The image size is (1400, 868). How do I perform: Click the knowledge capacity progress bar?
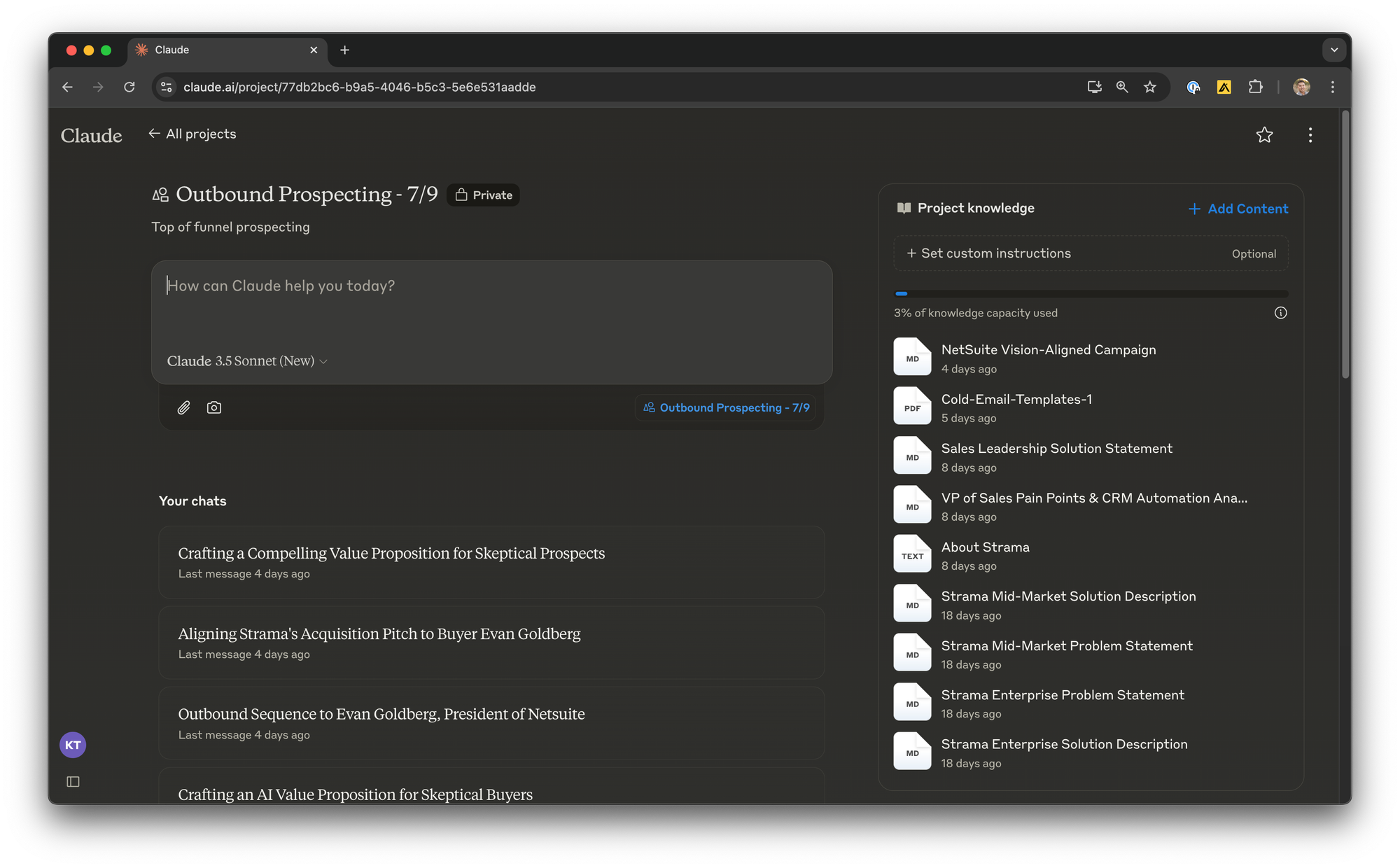[1091, 294]
